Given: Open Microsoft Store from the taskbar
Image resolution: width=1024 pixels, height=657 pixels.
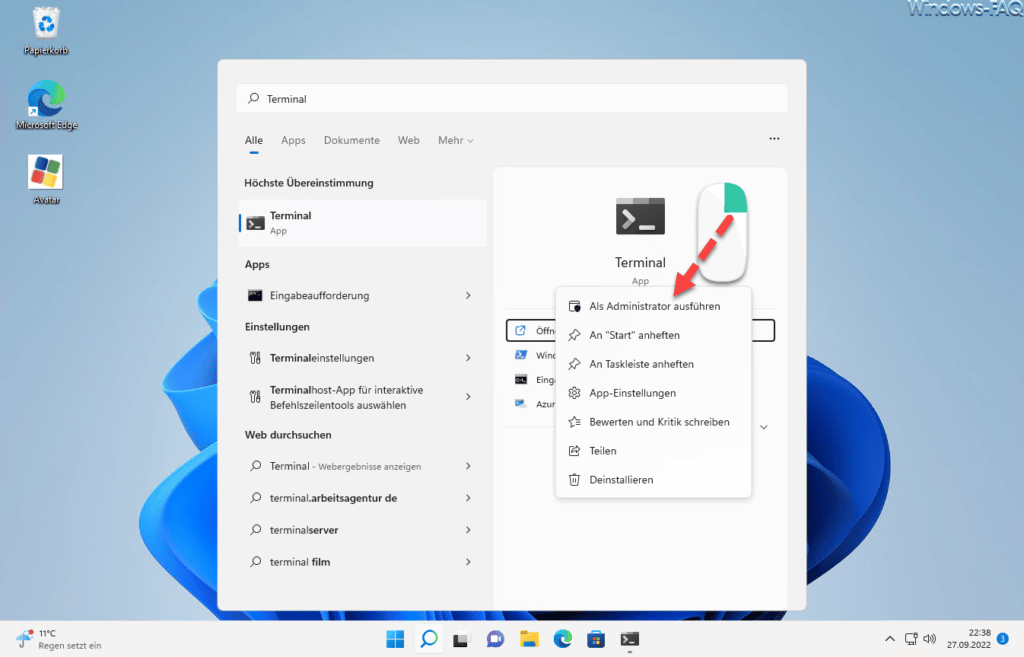Looking at the screenshot, I should pos(596,639).
